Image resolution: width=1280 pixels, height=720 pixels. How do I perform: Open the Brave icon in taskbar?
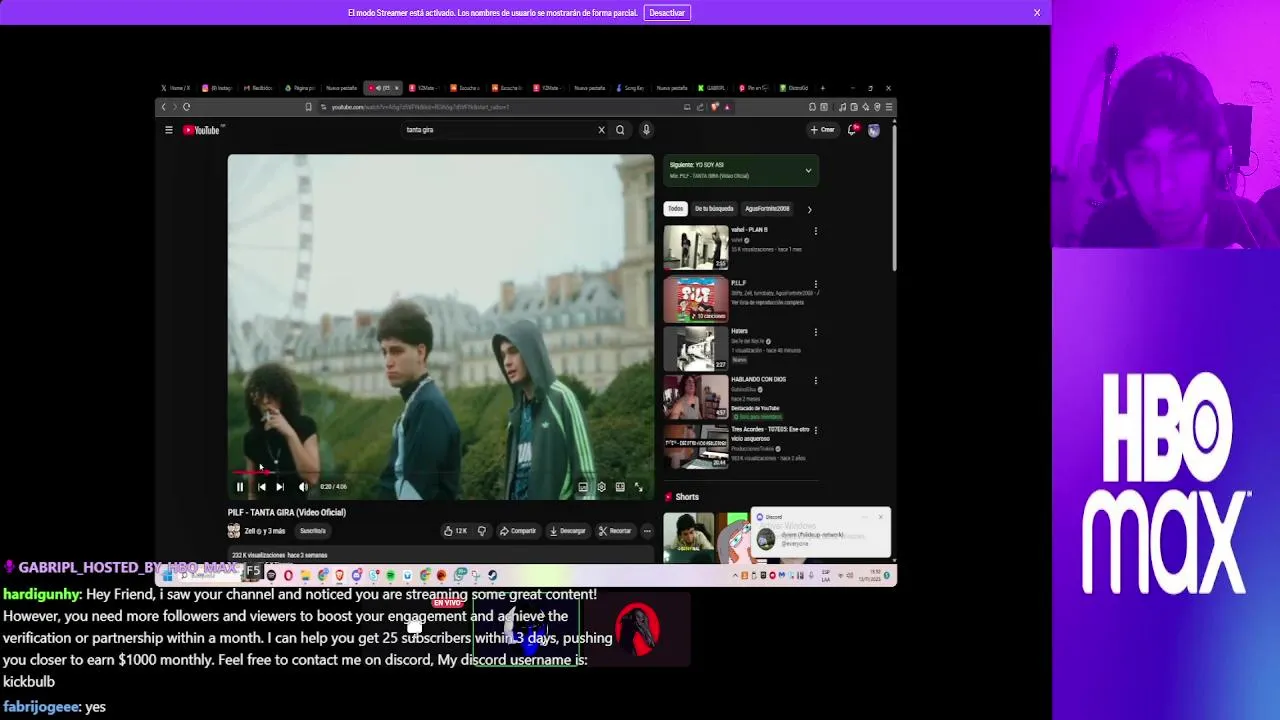(x=339, y=575)
